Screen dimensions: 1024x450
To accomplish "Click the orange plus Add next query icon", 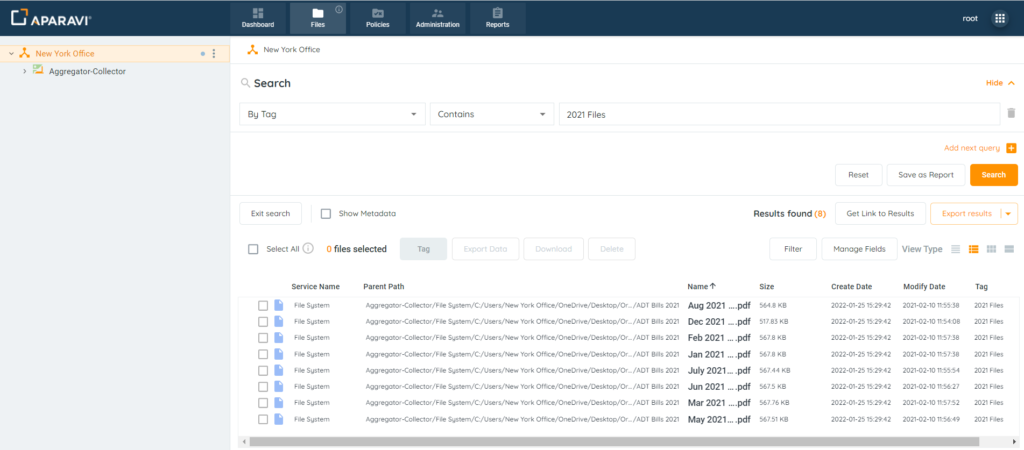I will tap(1011, 148).
